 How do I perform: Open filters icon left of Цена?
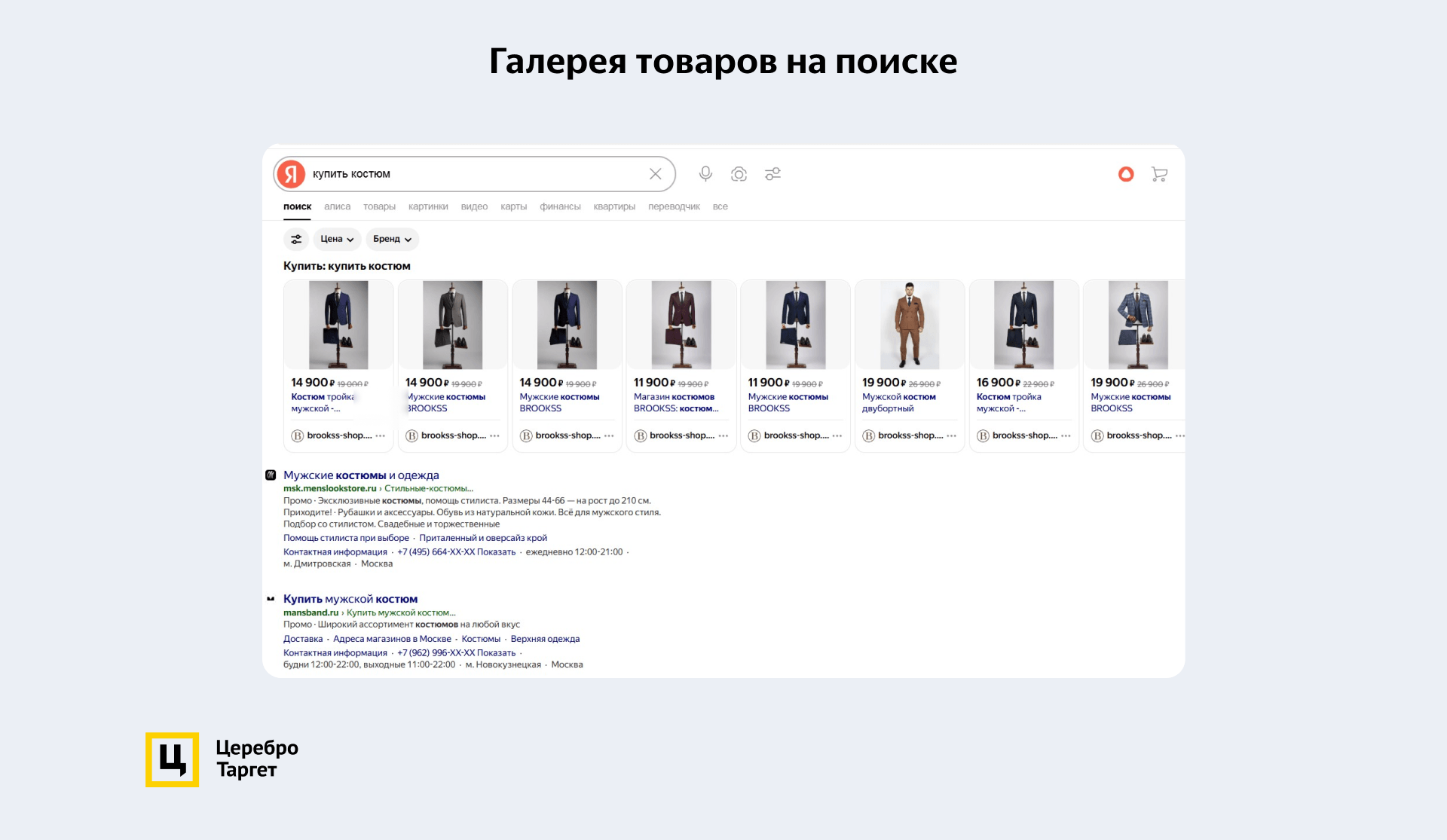pos(296,239)
